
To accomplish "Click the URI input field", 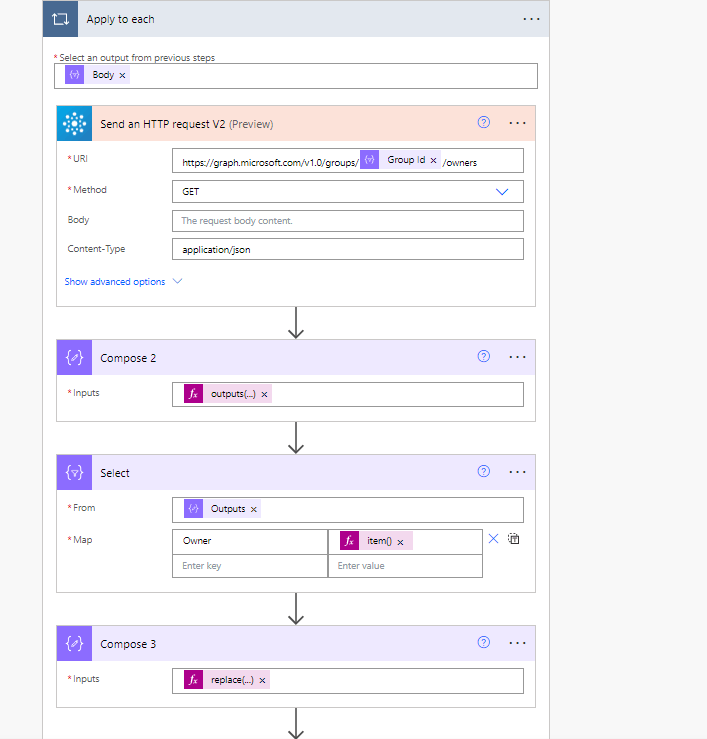I will click(x=348, y=161).
